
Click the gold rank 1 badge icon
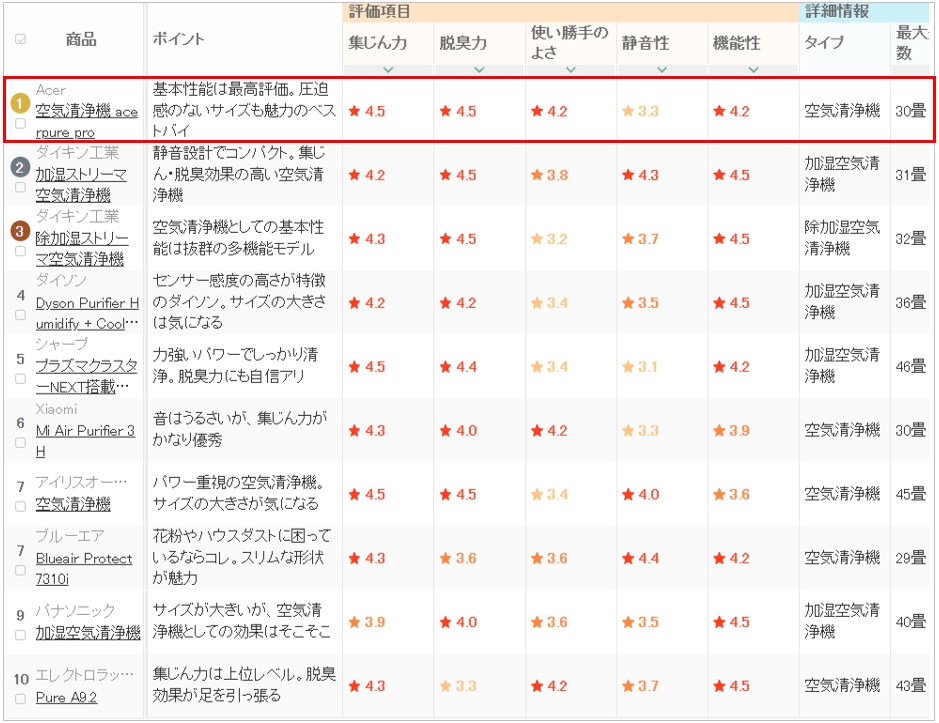[x=20, y=102]
